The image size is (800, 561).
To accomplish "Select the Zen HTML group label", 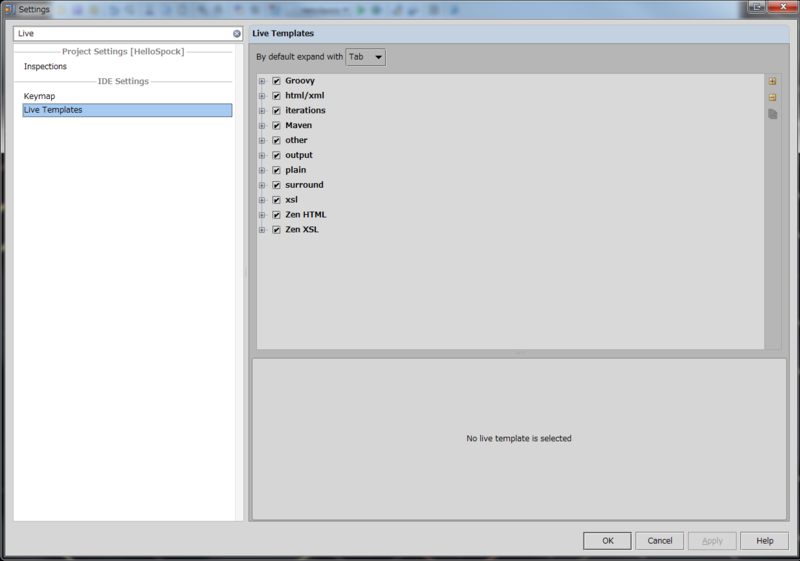I will [306, 215].
